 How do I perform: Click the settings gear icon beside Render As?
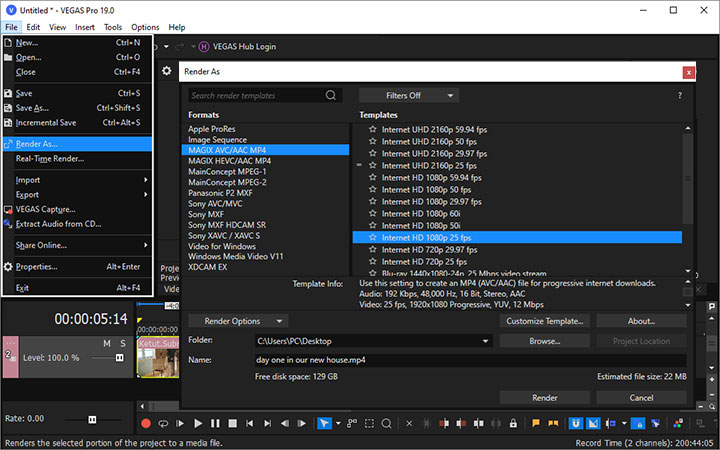coord(166,71)
